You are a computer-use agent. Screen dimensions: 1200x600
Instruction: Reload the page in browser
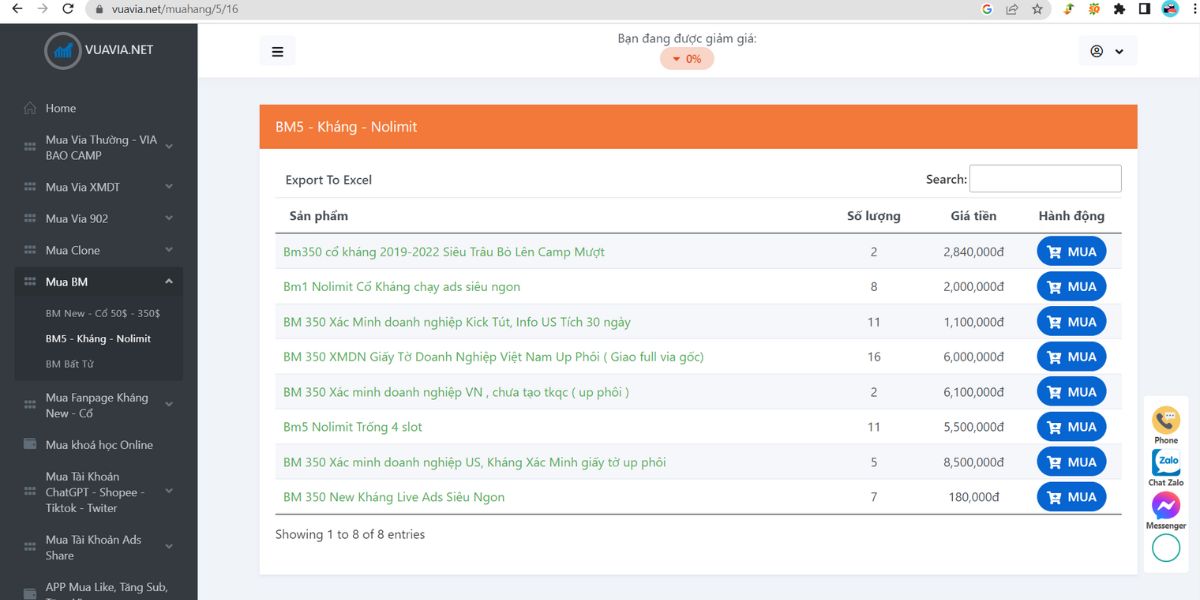[68, 9]
